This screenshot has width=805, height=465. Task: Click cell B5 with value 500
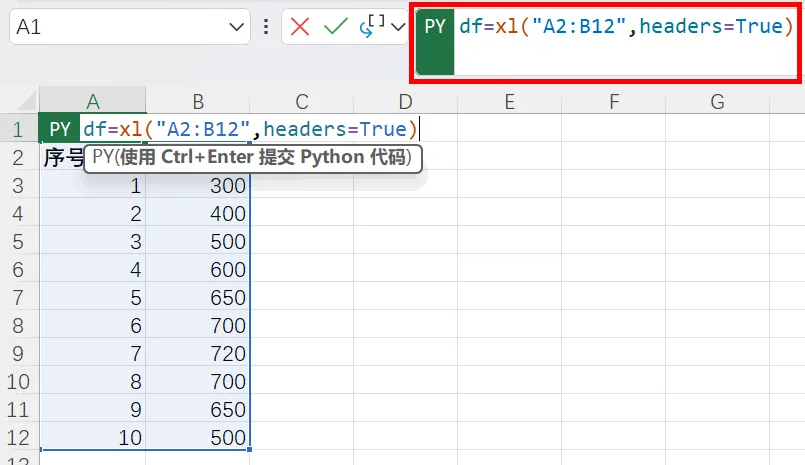[198, 241]
